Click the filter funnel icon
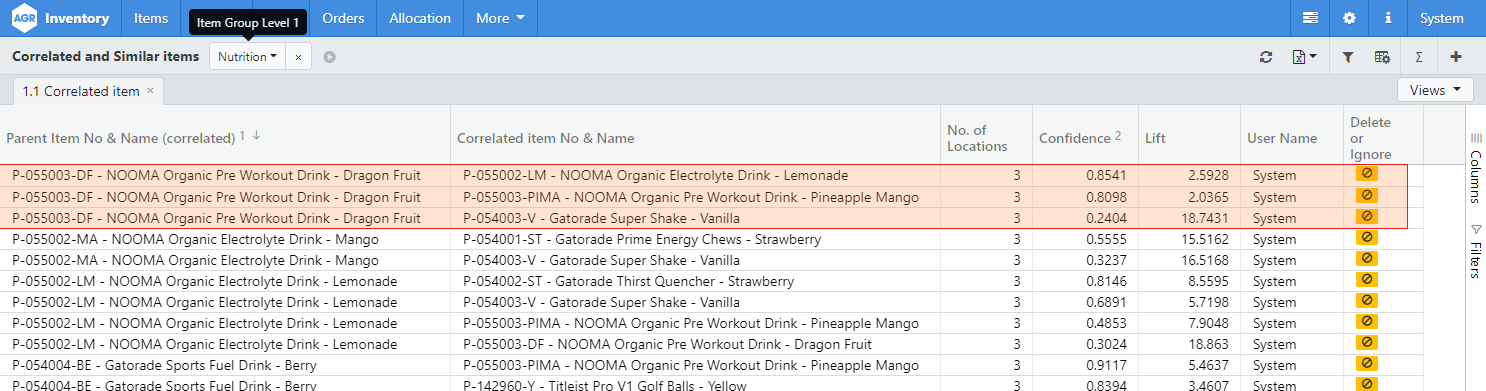Screen dimensions: 1486x391 (x=1347, y=57)
